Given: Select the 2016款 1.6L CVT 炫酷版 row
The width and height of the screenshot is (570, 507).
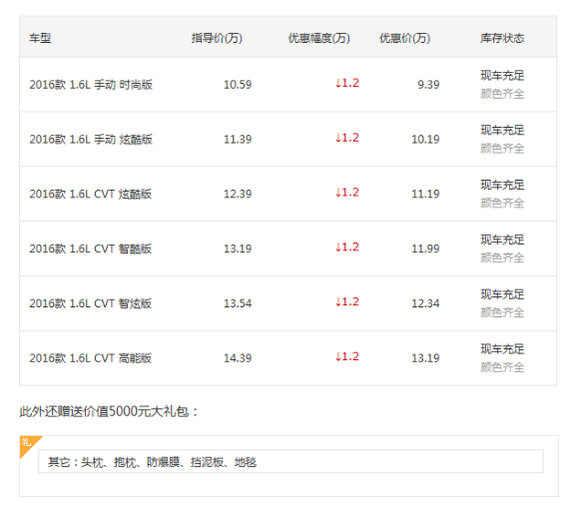Looking at the screenshot, I should pos(288,194).
